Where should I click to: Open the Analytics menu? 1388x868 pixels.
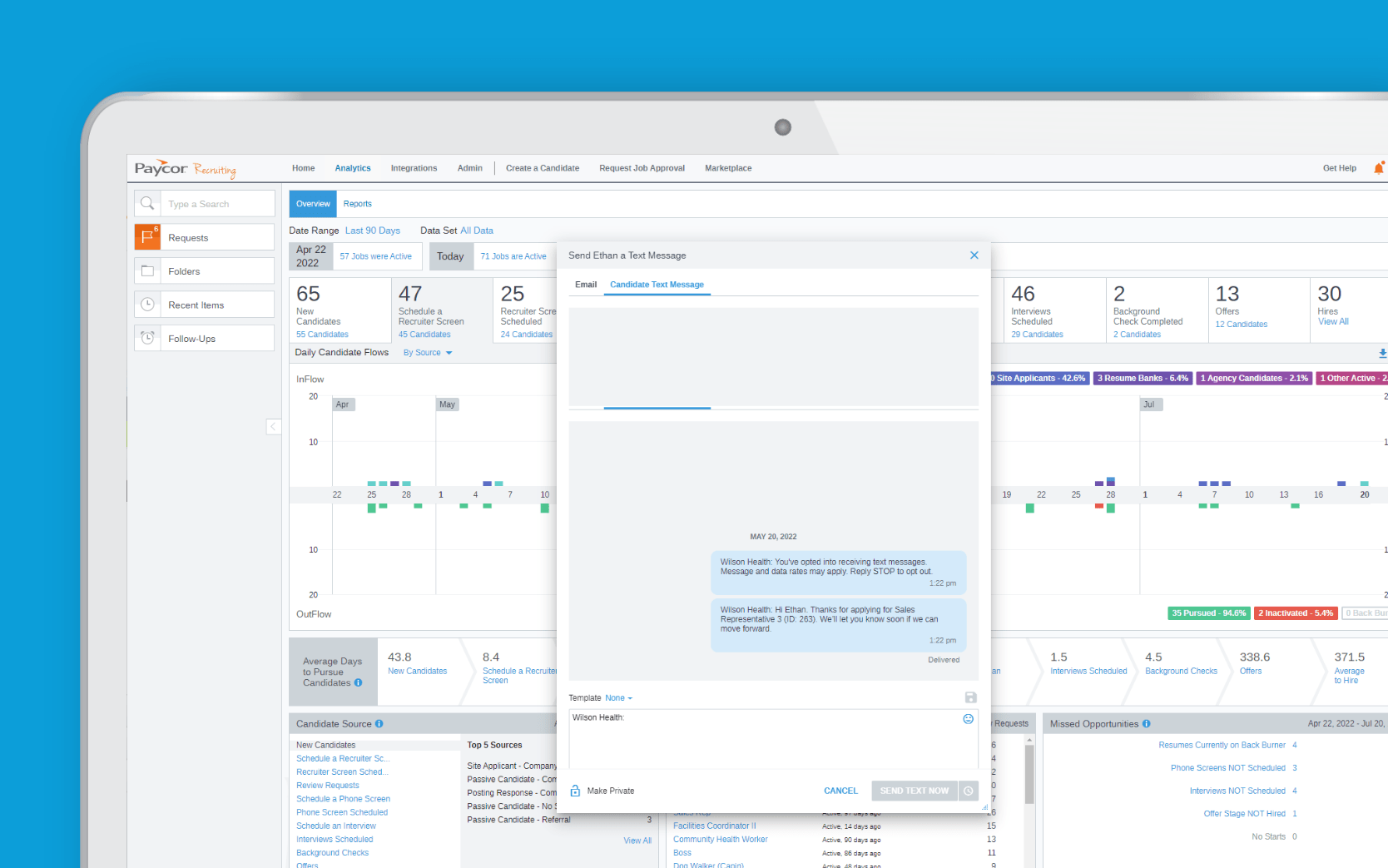(353, 168)
